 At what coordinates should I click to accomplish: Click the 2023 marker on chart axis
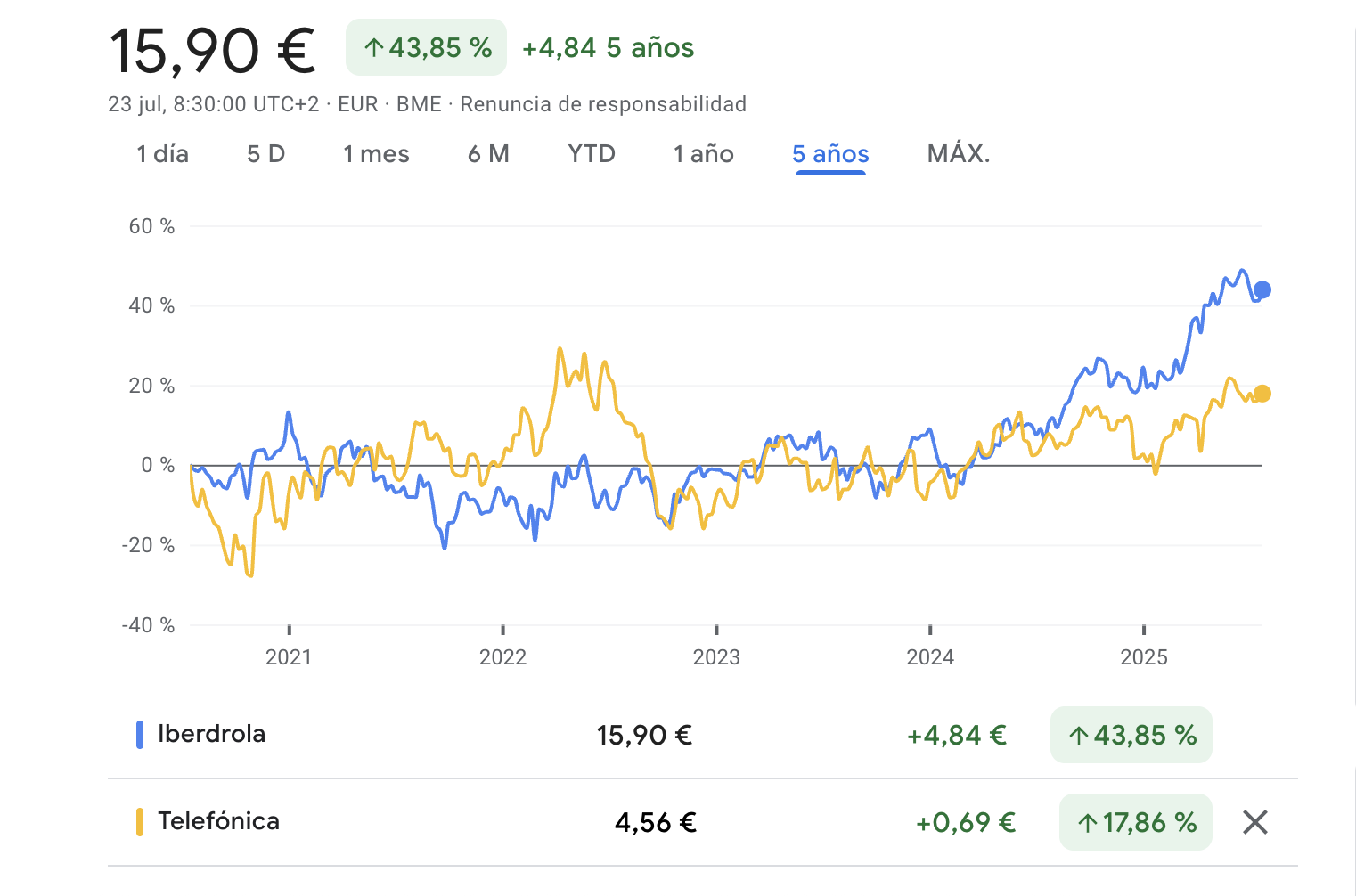click(x=716, y=657)
